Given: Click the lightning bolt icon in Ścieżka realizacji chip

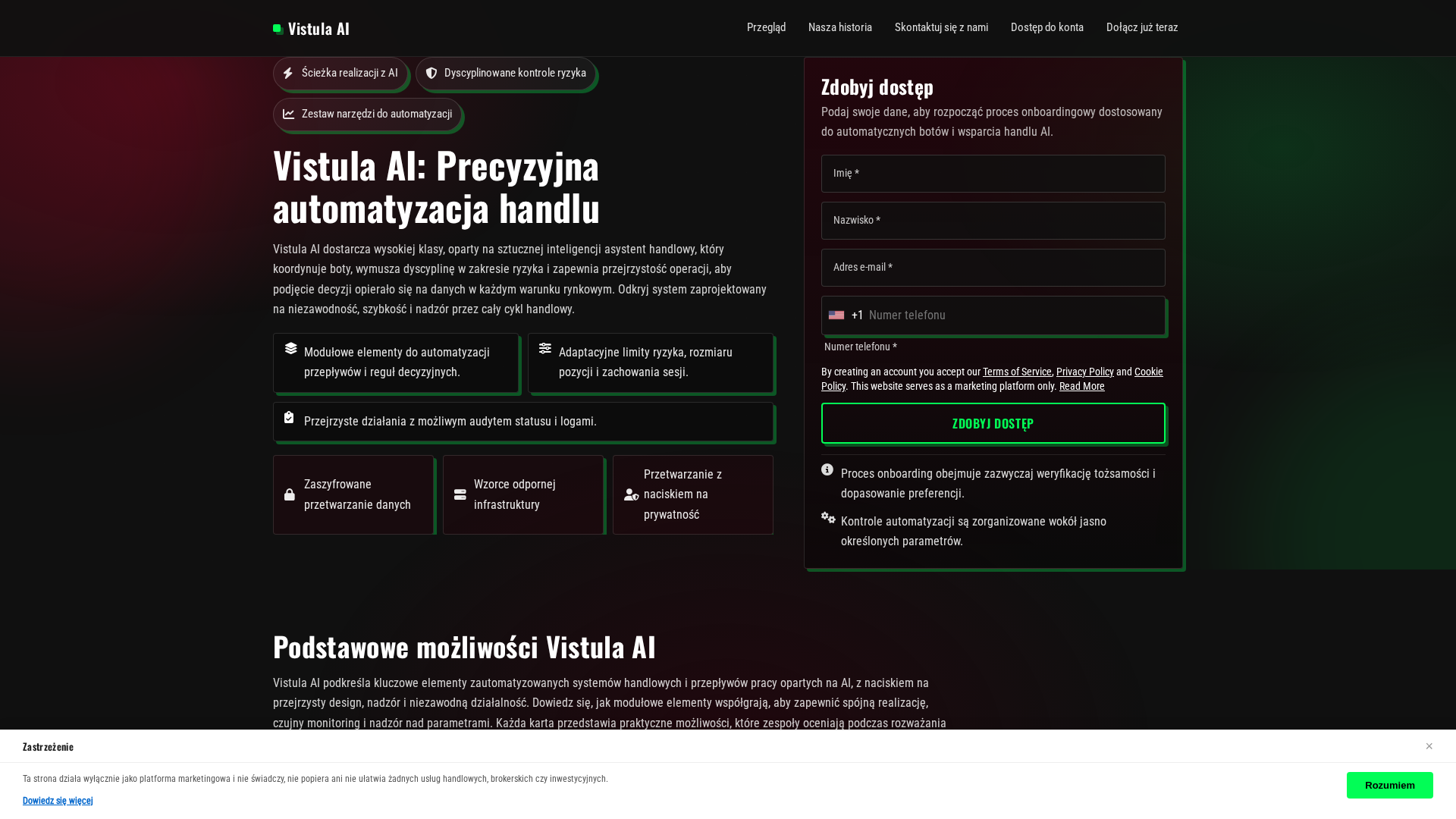Looking at the screenshot, I should [288, 74].
